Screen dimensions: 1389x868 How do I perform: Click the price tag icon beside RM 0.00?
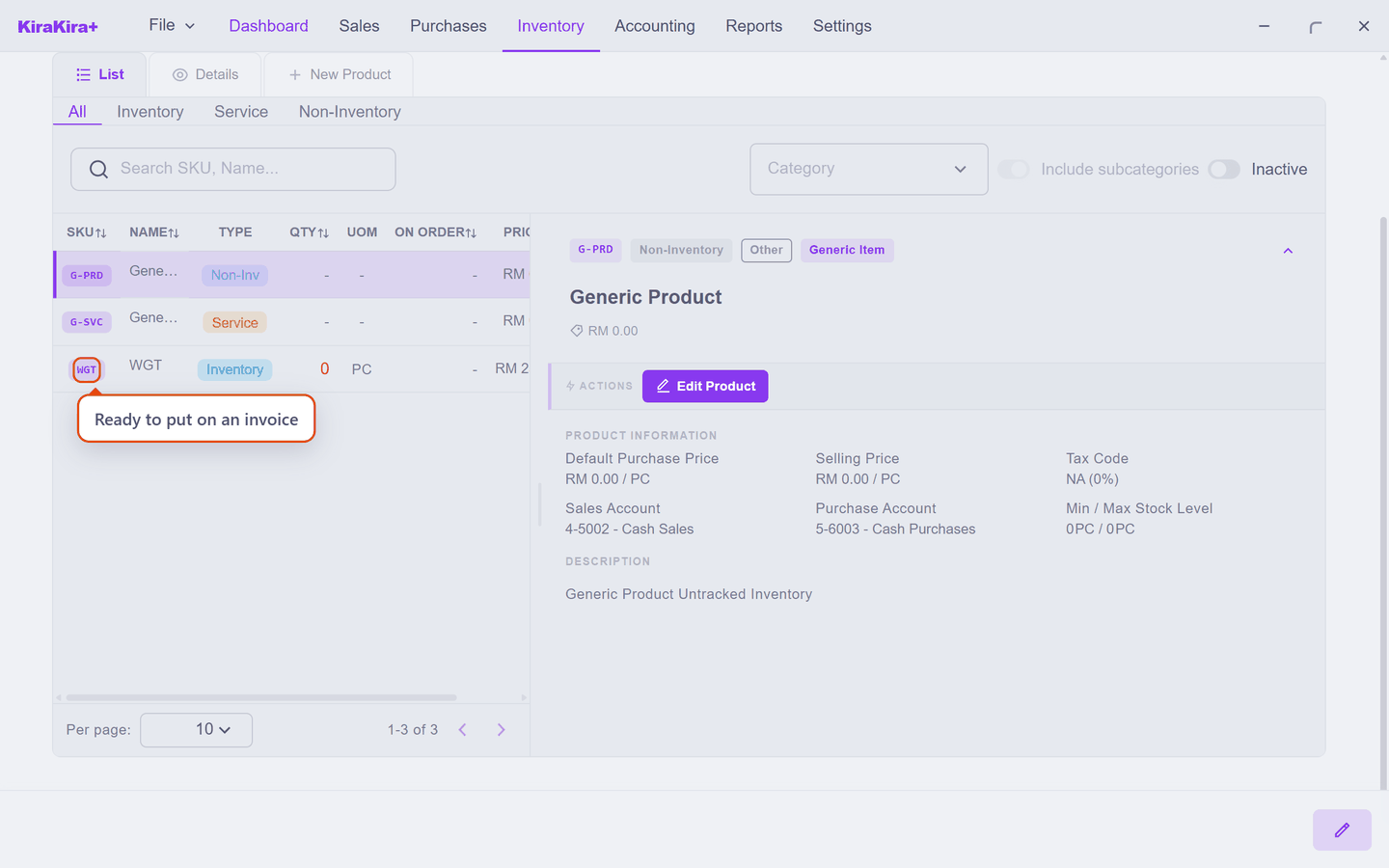[577, 331]
